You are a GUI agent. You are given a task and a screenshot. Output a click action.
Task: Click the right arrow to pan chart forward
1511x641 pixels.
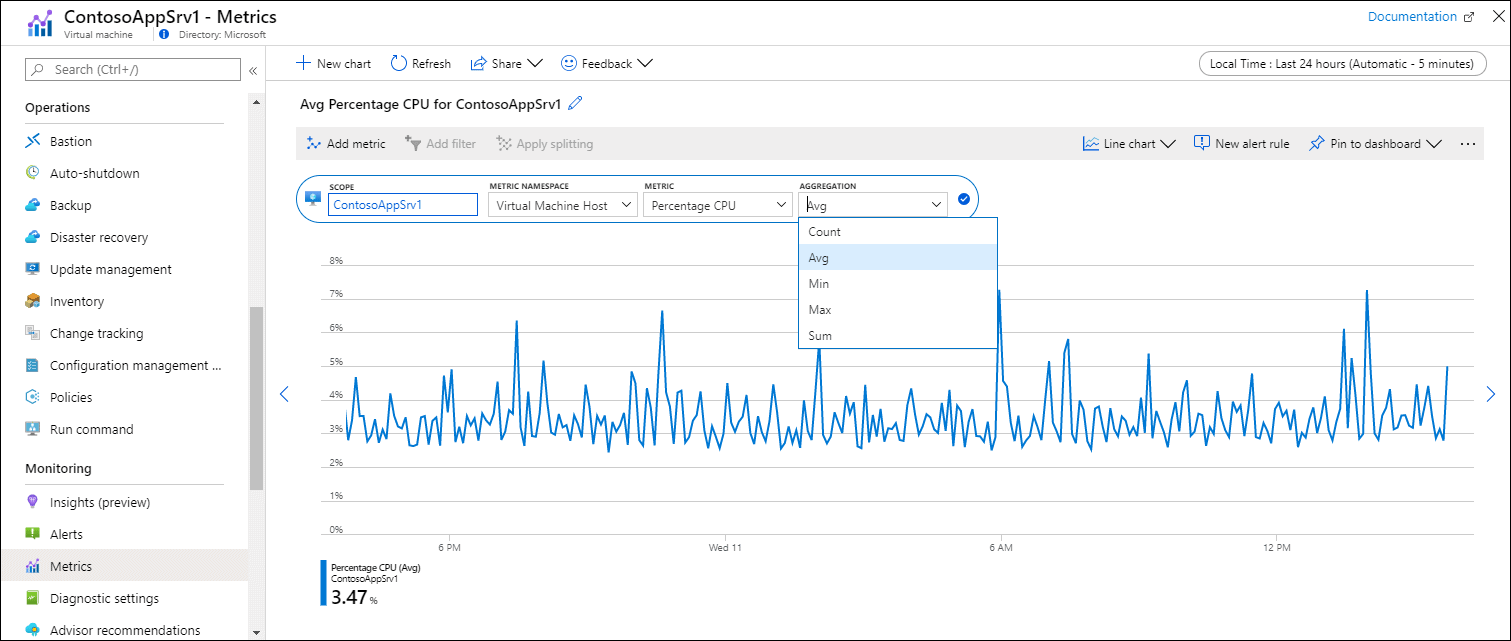point(1490,394)
